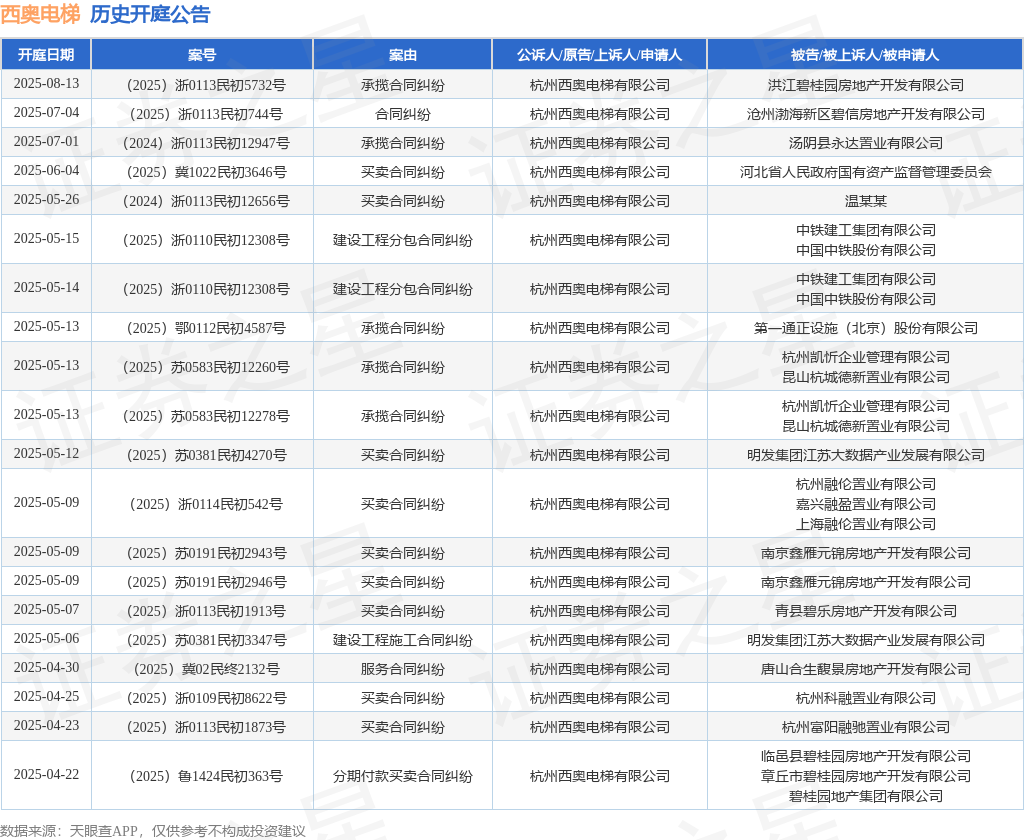This screenshot has width=1024, height=840.
Task: Select the 被告/被上诉人/被申请人 column header
Action: tap(865, 55)
